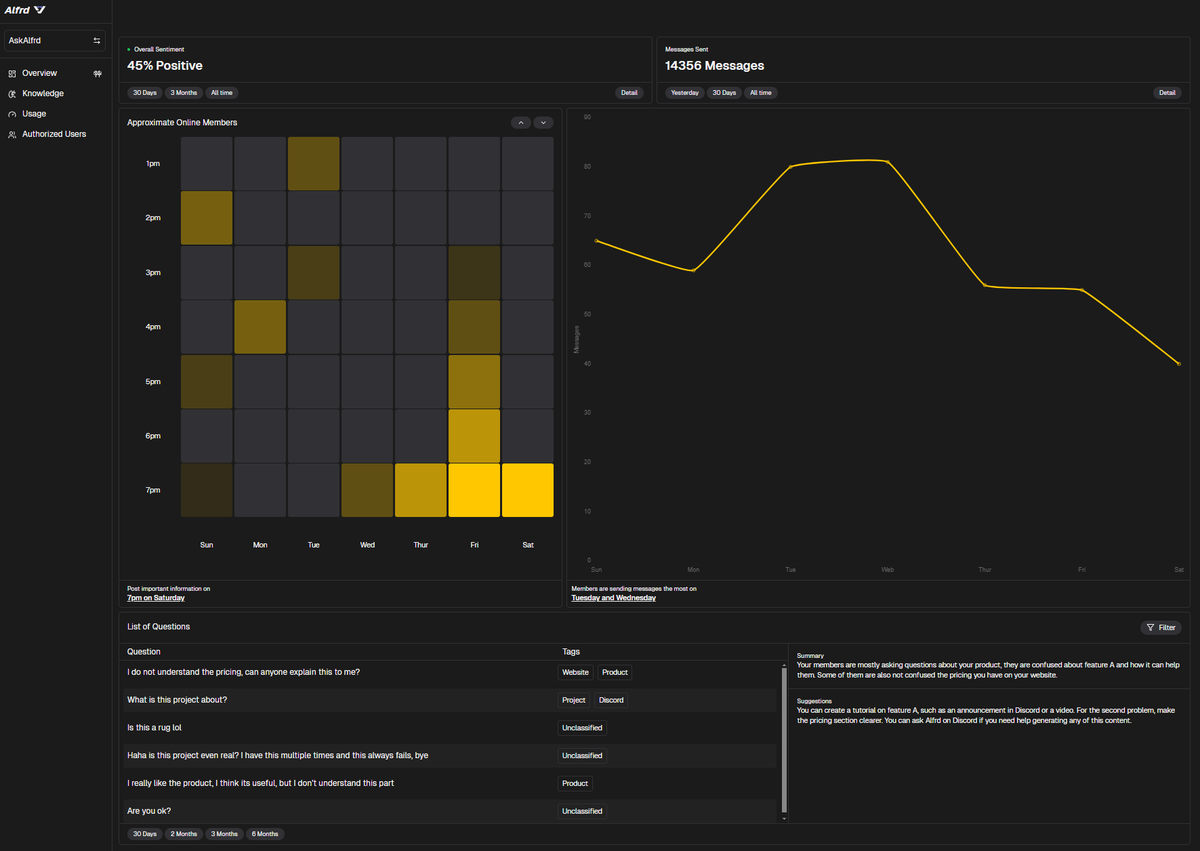Set Overall Sentiment range to 30 Days
The width and height of the screenshot is (1200, 851).
pyautogui.click(x=144, y=93)
